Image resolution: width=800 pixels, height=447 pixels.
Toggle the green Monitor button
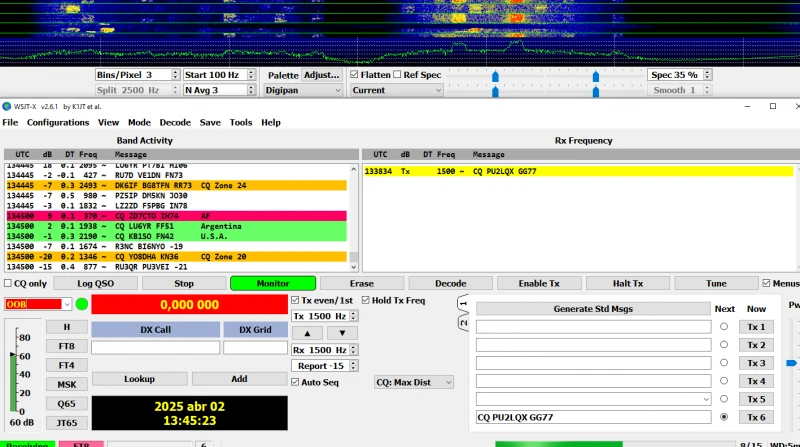[273, 284]
